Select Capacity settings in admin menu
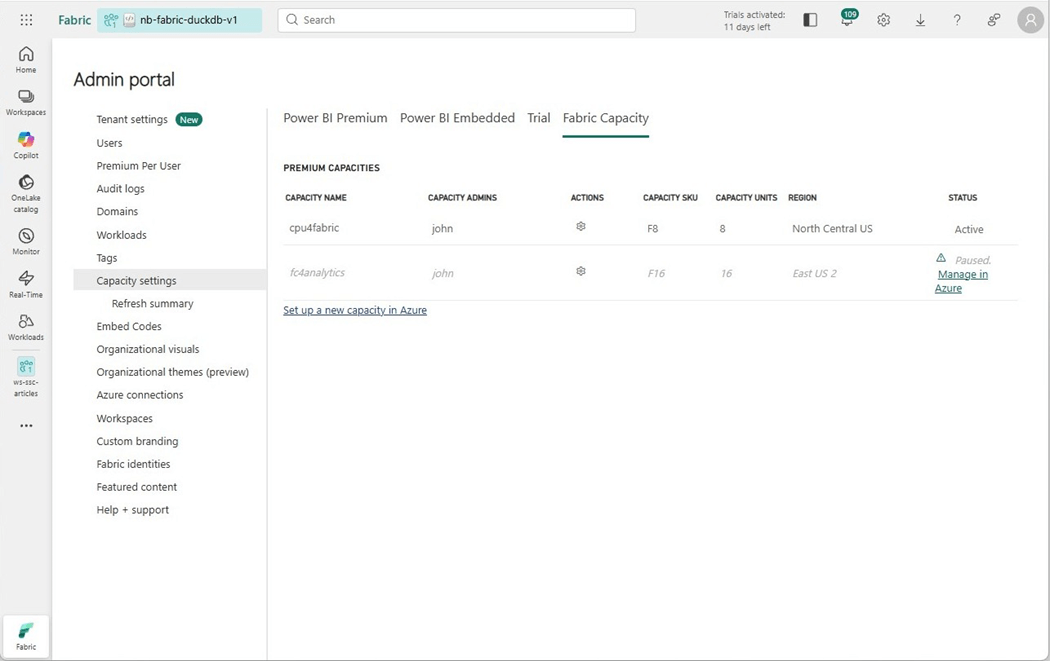 coord(170,281)
